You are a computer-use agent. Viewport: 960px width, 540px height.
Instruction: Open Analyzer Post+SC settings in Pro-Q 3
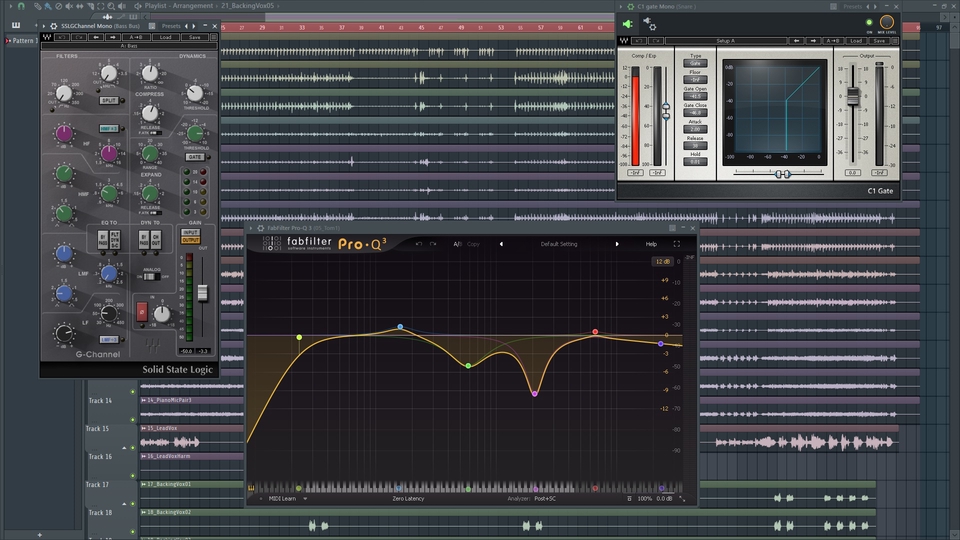point(545,498)
